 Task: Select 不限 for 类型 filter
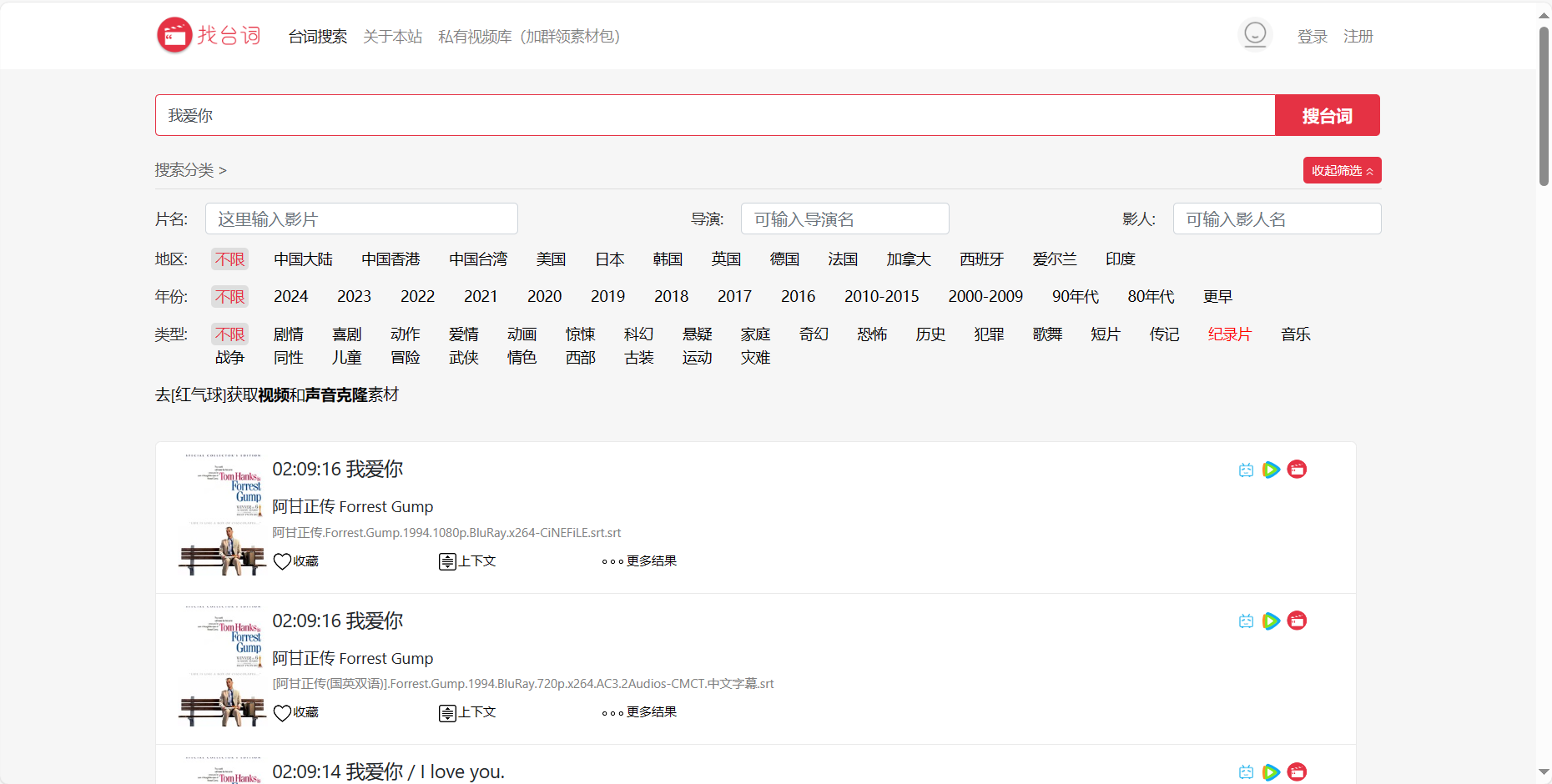click(x=229, y=334)
